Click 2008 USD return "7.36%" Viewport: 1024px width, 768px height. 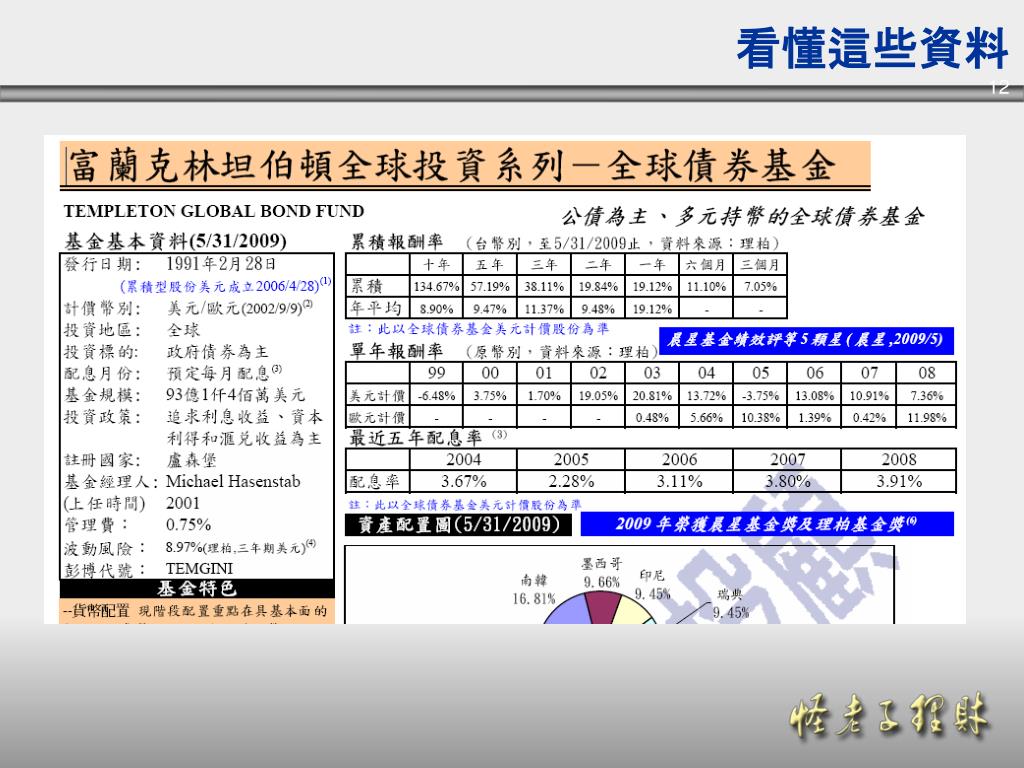tap(926, 396)
